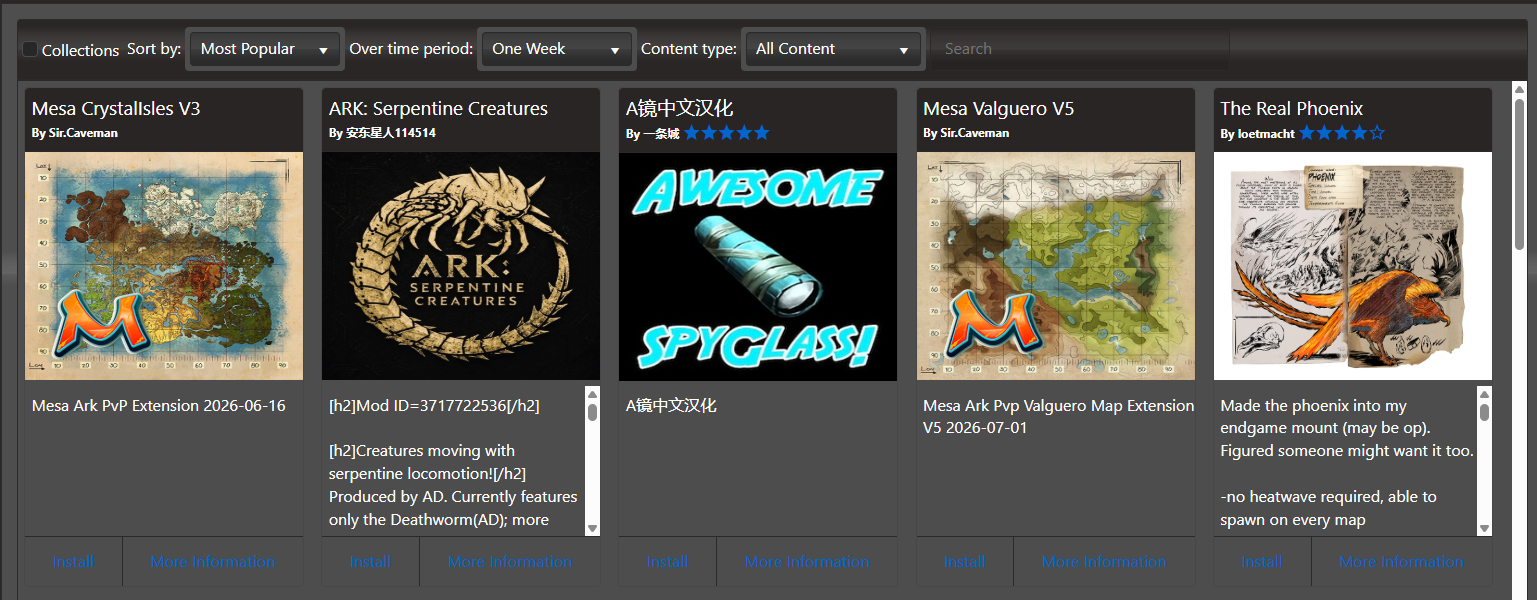This screenshot has width=1537, height=600.
Task: Install ARK: Serpentine Creatures mod
Action: point(370,562)
